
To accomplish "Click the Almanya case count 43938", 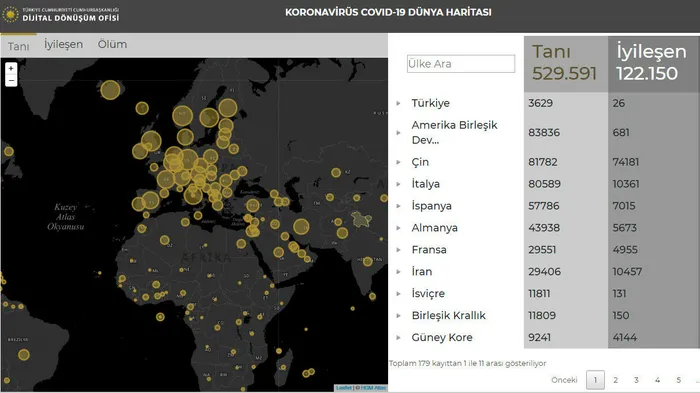I will point(544,228).
